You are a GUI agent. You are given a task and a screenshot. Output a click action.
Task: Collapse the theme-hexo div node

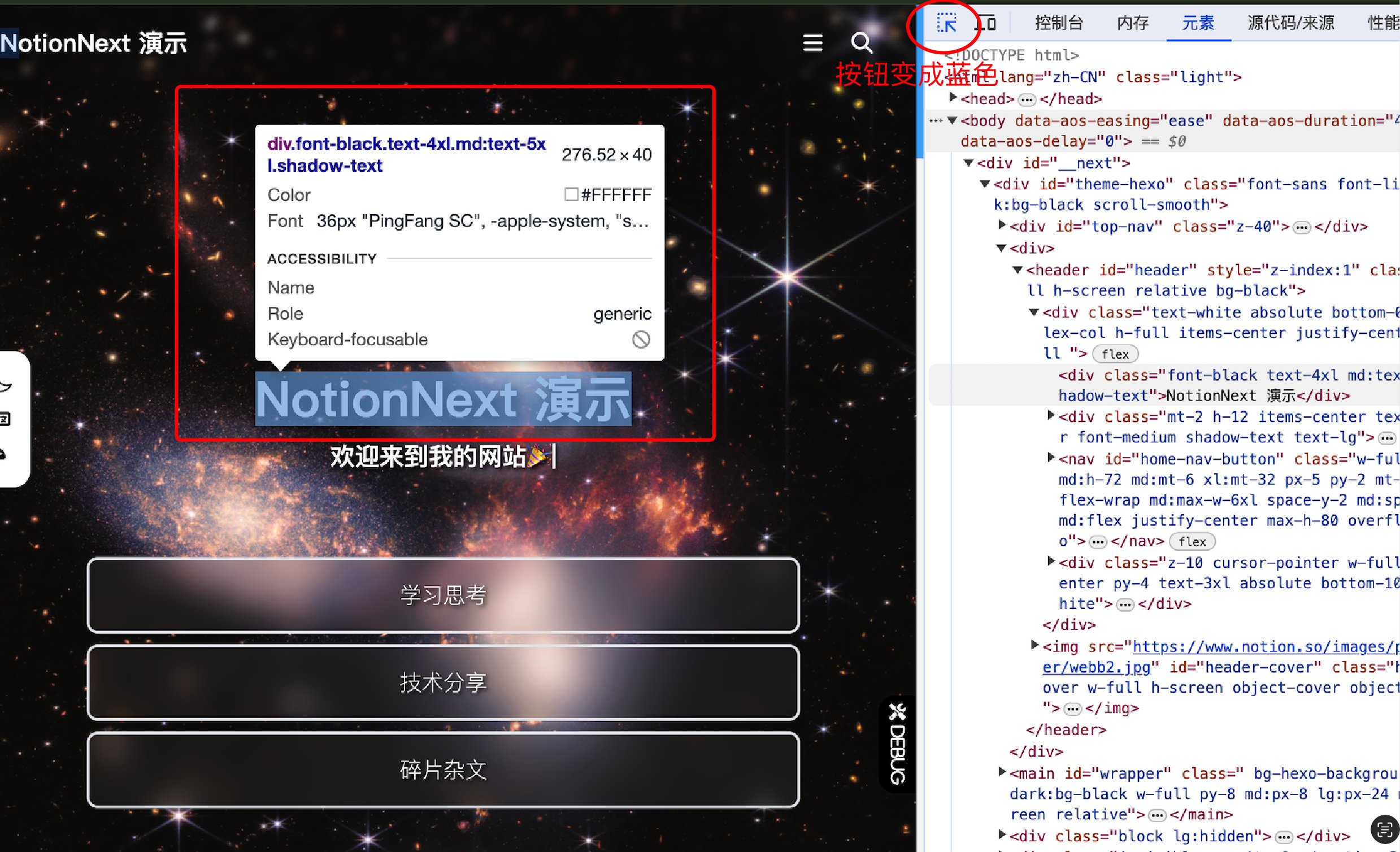(985, 184)
